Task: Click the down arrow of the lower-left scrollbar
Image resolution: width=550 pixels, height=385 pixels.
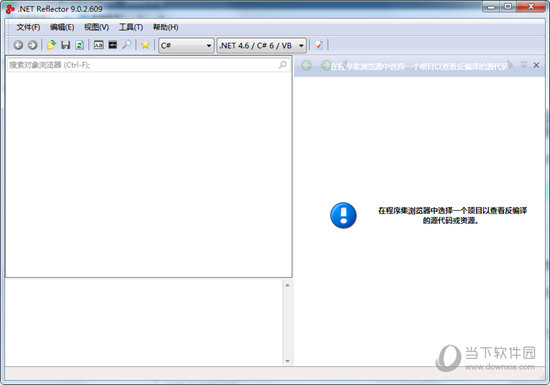Action: pyautogui.click(x=287, y=361)
